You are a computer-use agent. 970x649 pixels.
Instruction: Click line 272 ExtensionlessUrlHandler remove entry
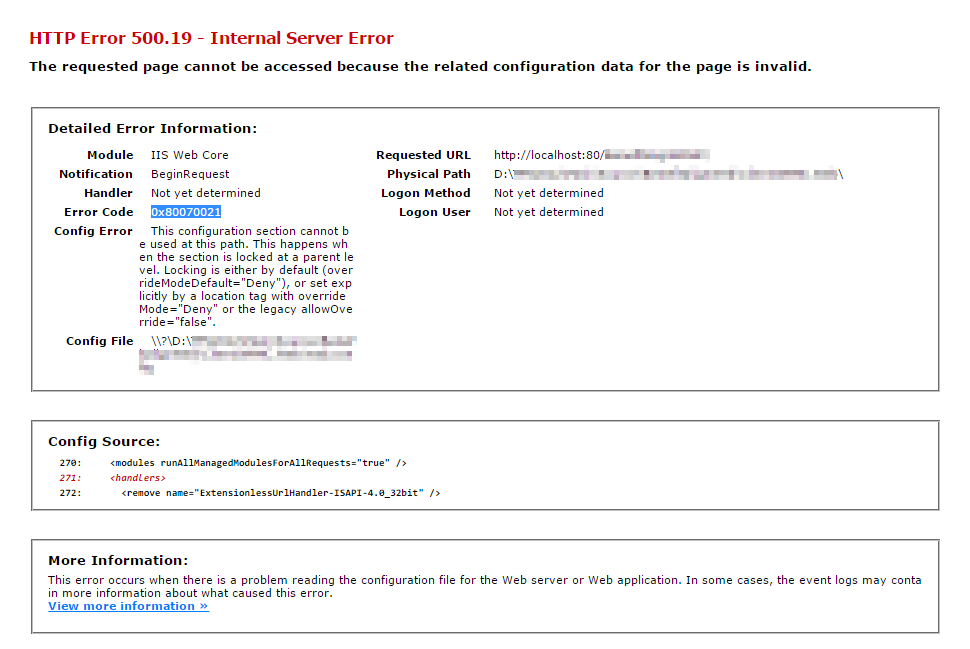[x=280, y=493]
